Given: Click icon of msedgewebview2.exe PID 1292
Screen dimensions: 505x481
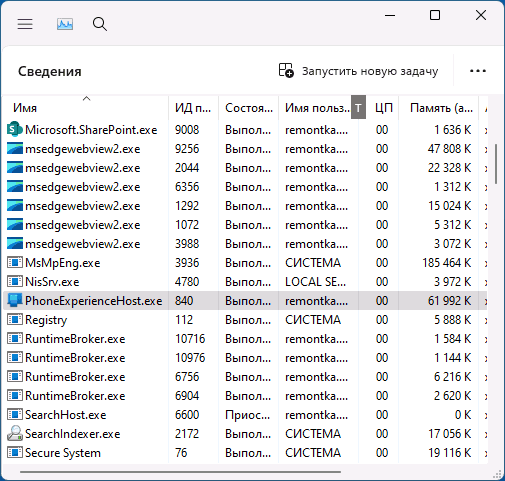Looking at the screenshot, I should coord(15,206).
